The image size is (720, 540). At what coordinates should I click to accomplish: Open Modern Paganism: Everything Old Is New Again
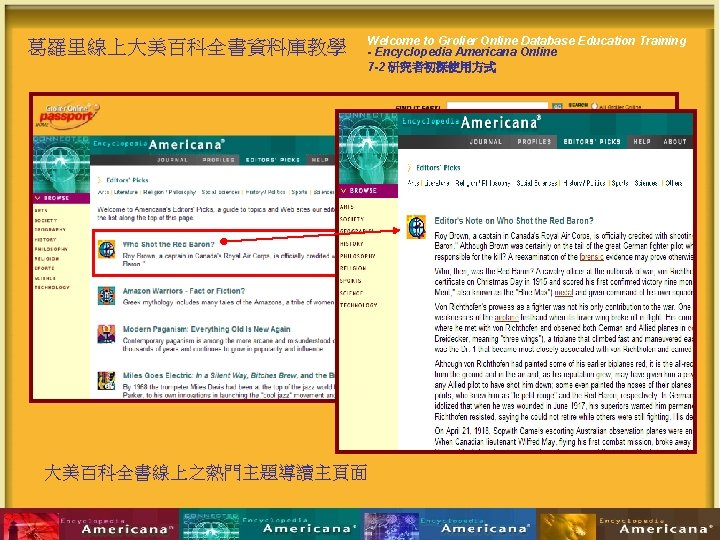[x=207, y=329]
